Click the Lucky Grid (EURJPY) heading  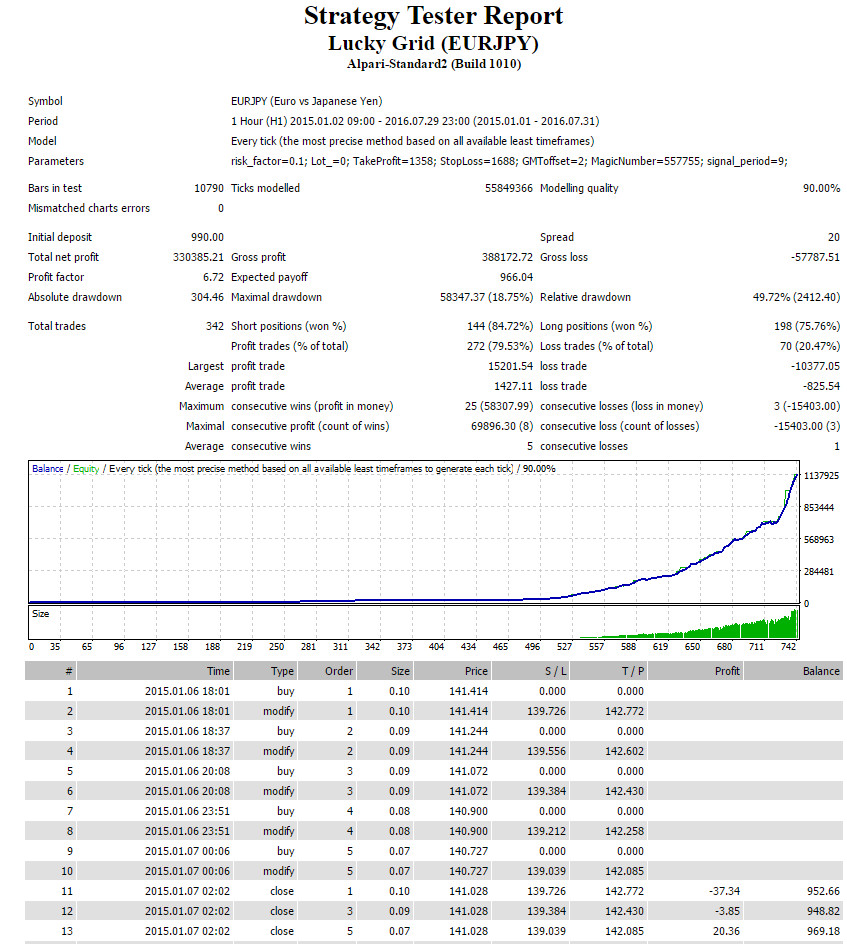(x=433, y=44)
